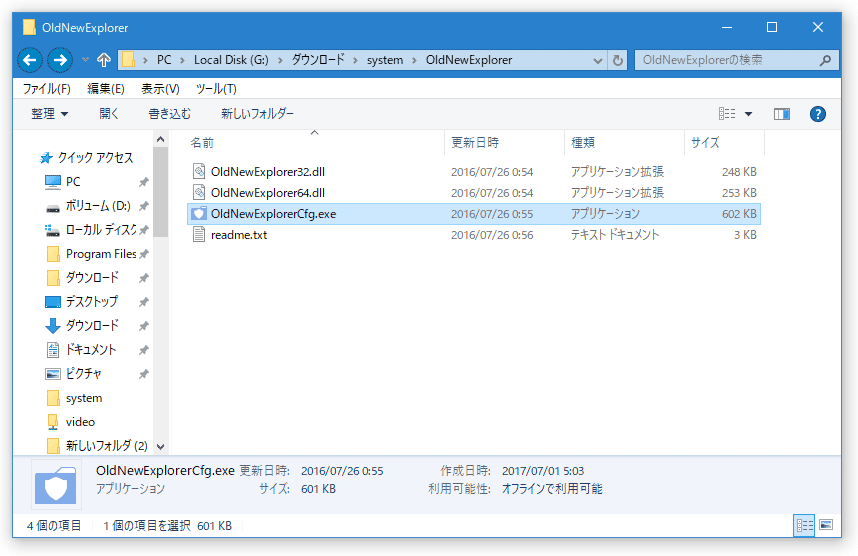Viewport: 858px width, 556px height.
Task: Expand the chevron after PC in breadcrumb
Action: [182, 60]
